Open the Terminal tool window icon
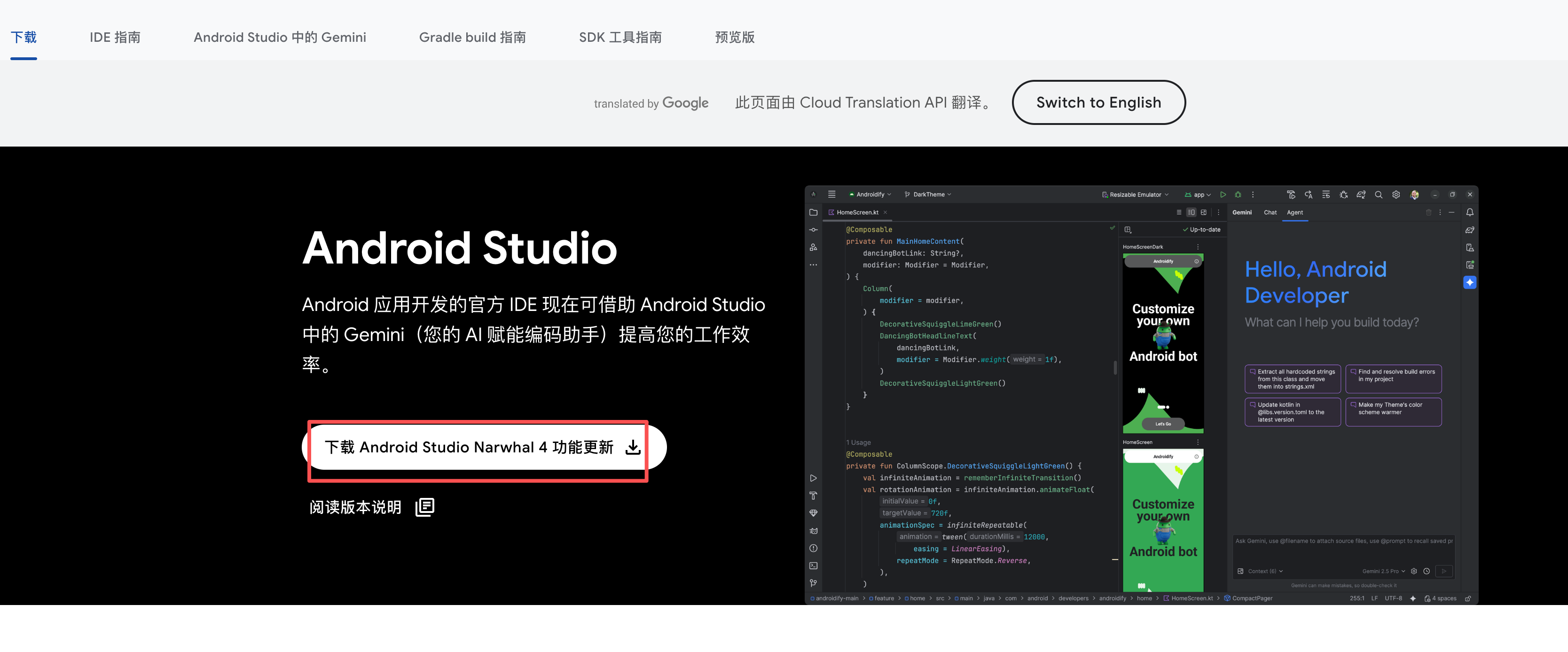The height and width of the screenshot is (652, 1568). (x=813, y=566)
